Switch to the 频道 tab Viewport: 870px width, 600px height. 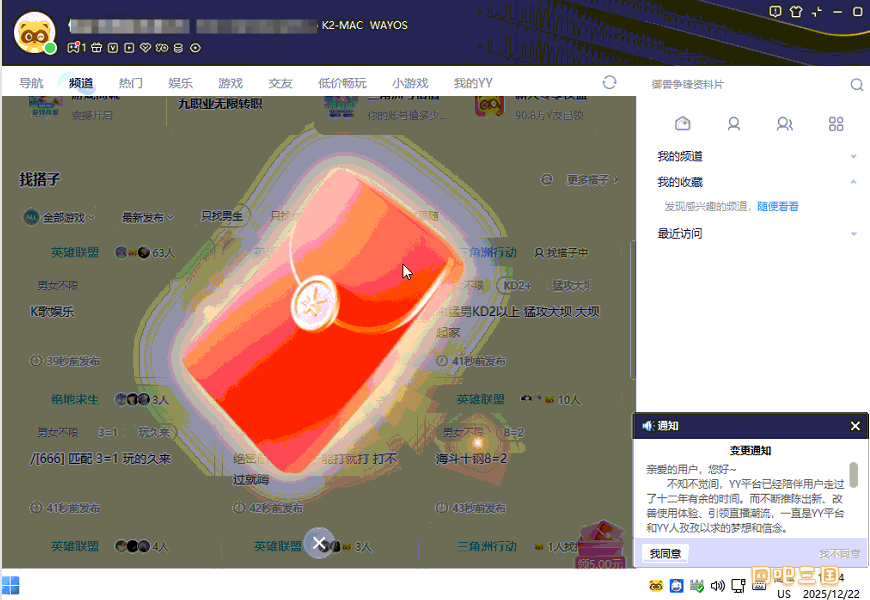[x=81, y=83]
